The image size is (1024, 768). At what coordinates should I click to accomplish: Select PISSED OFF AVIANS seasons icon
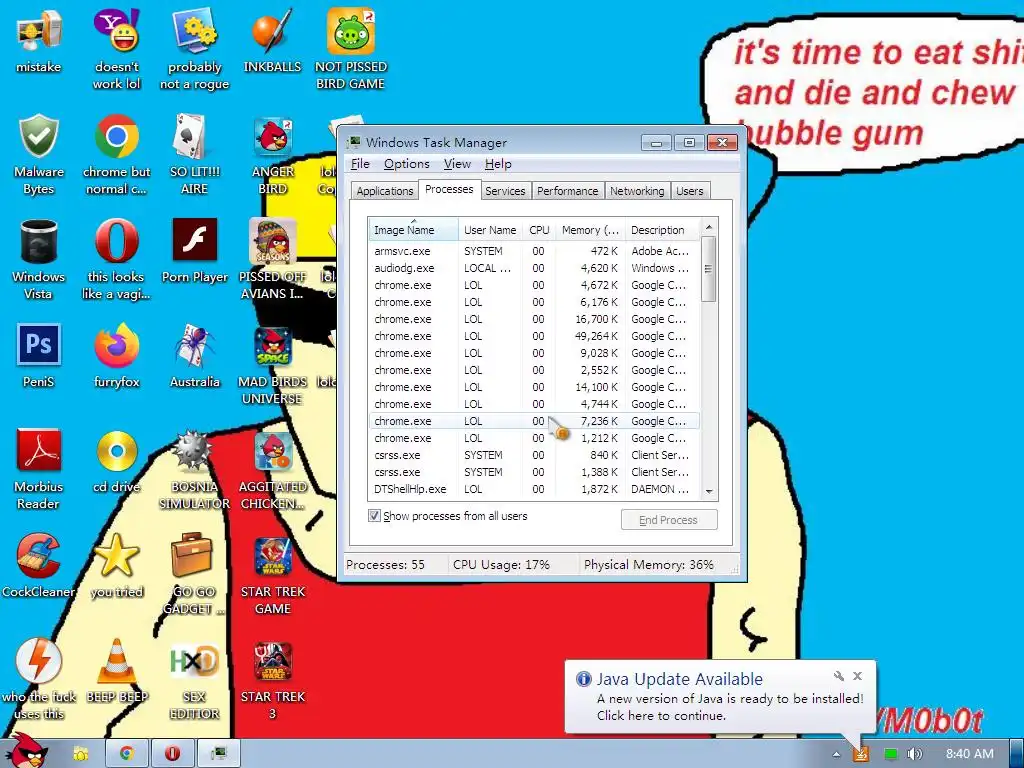272,259
